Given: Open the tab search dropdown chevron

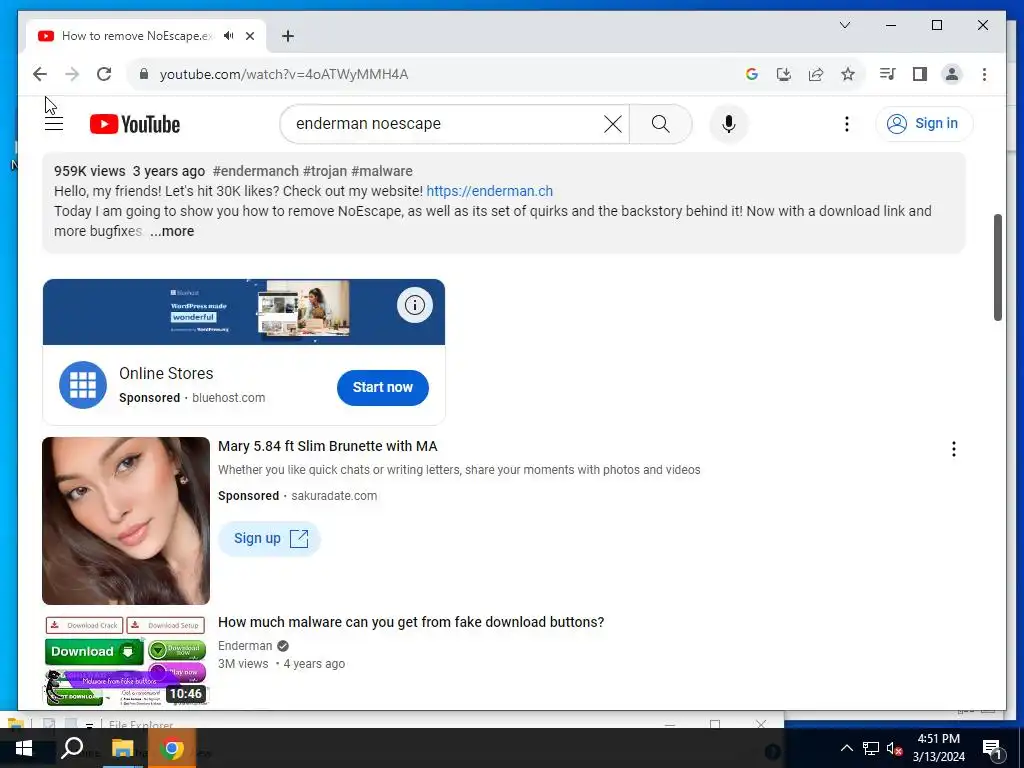Looking at the screenshot, I should click(845, 25).
